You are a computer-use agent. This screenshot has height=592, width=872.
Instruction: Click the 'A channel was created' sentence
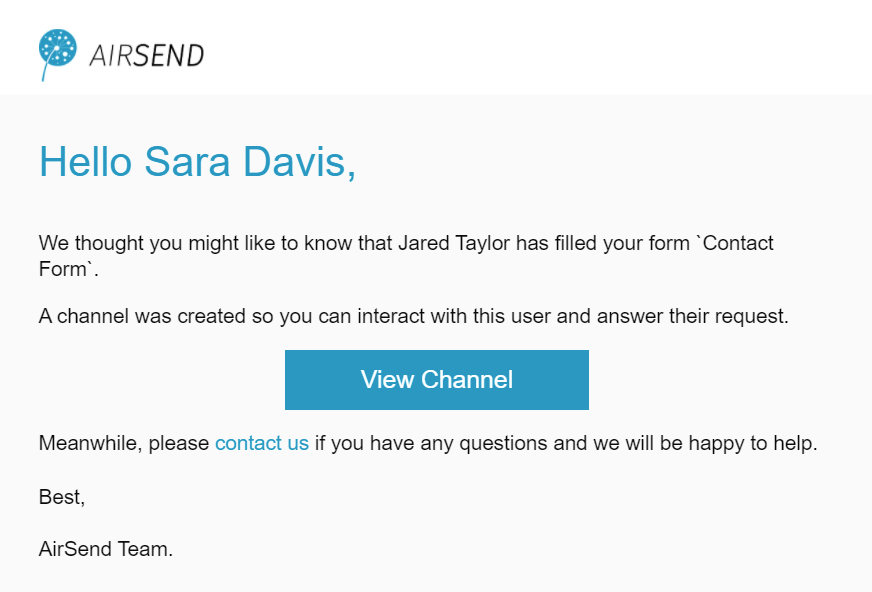(414, 316)
